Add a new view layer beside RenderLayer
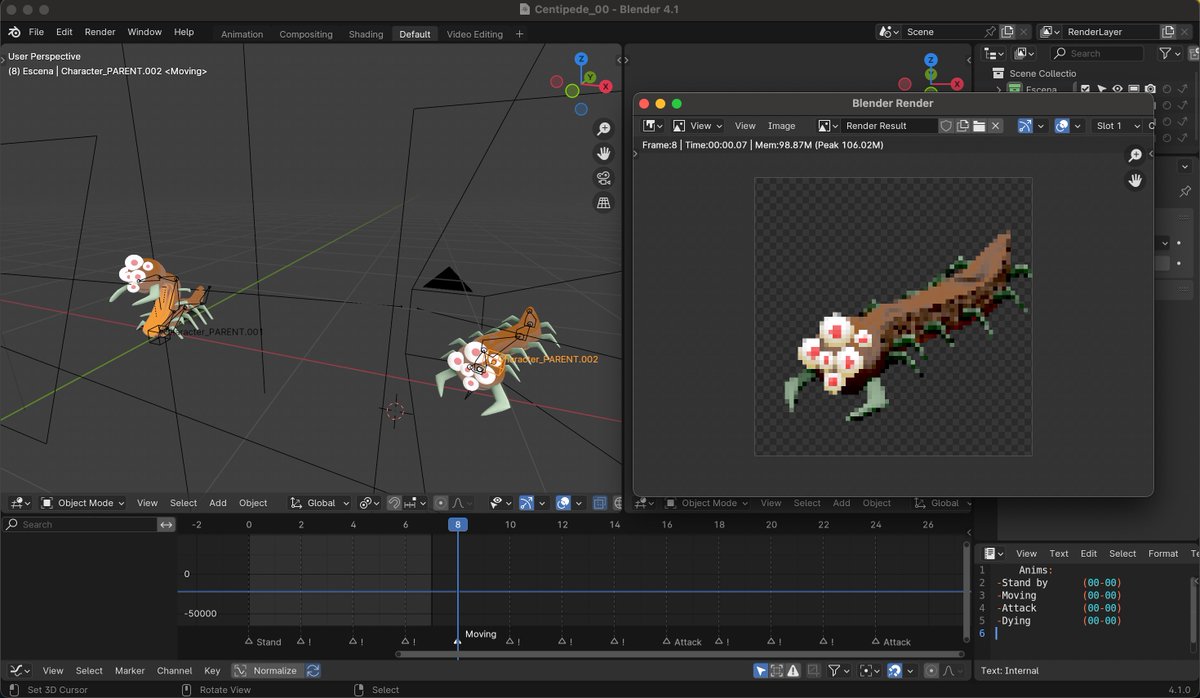Screen dimensions: 1200x698 point(1168,32)
